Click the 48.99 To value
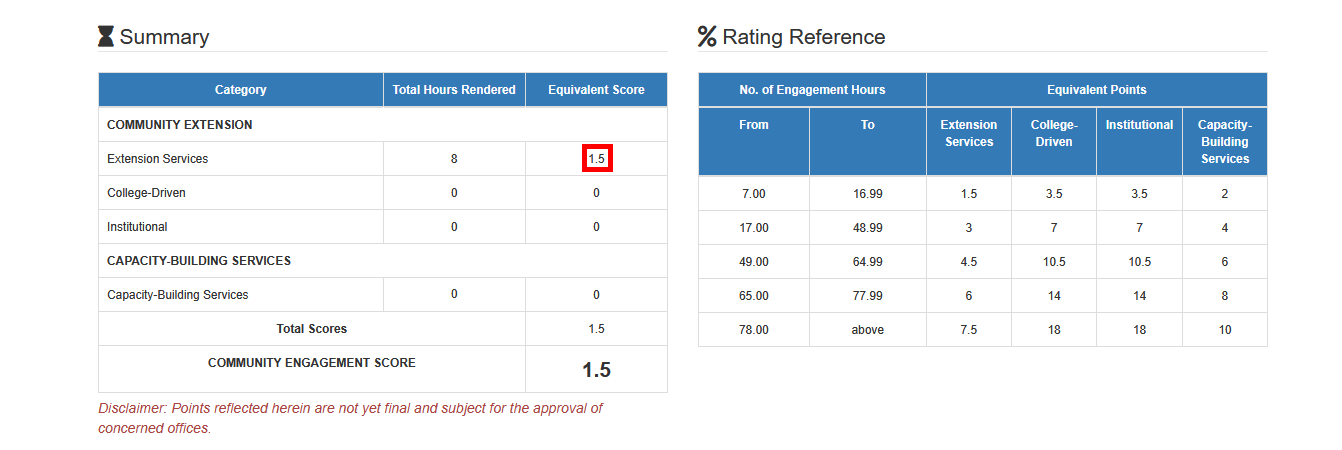The width and height of the screenshot is (1342, 450). (868, 228)
